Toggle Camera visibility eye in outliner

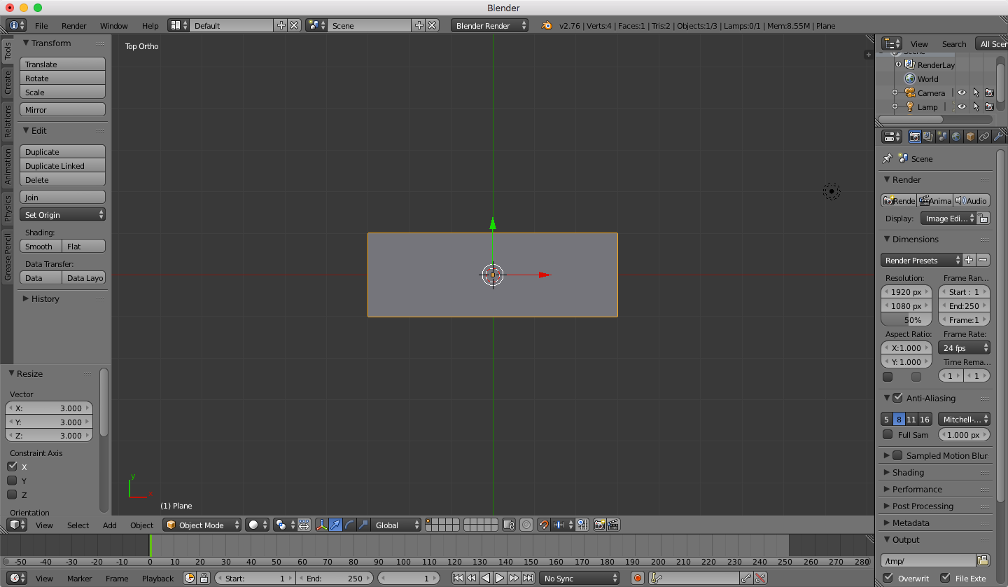tap(962, 93)
